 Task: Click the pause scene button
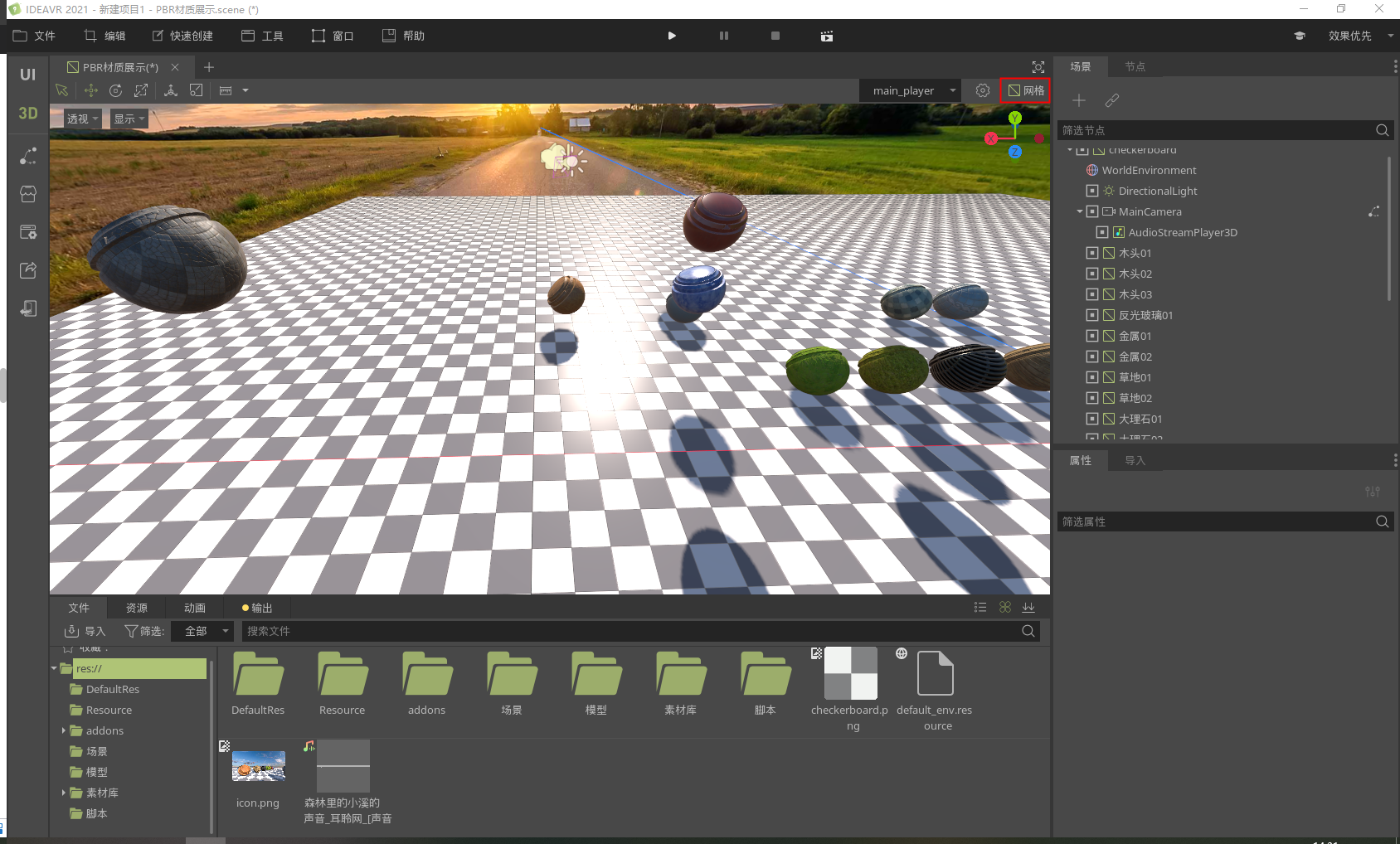724,36
